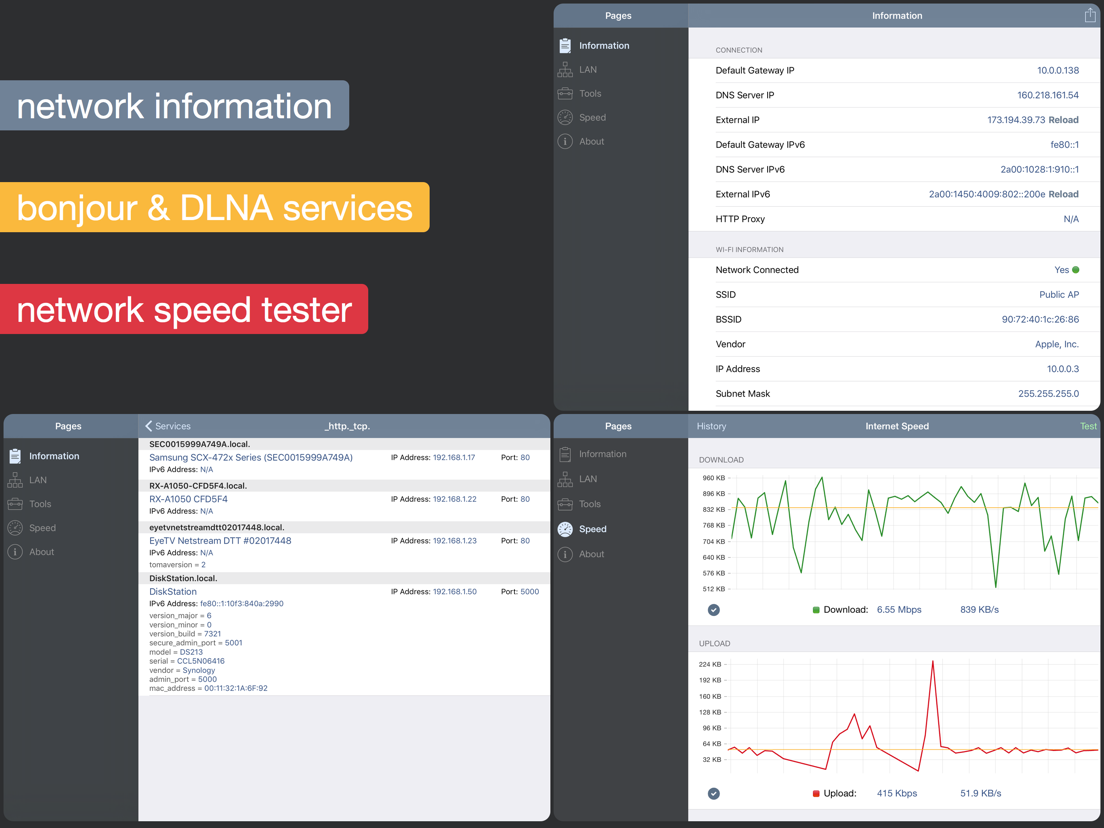Tap the share icon in Information header
1104x828 pixels.
click(1089, 15)
